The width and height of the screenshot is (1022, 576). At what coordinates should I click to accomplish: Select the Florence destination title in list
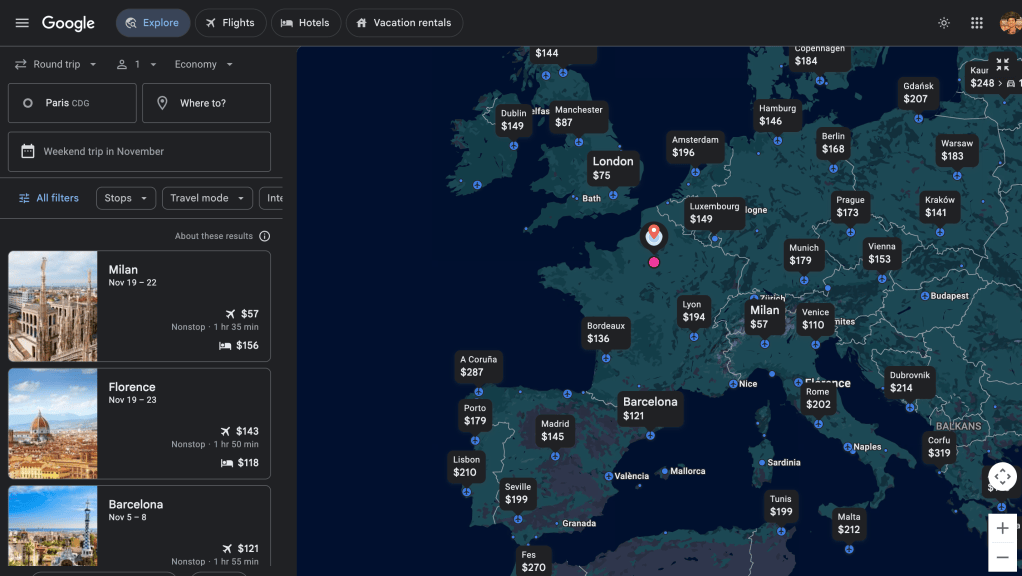point(132,387)
